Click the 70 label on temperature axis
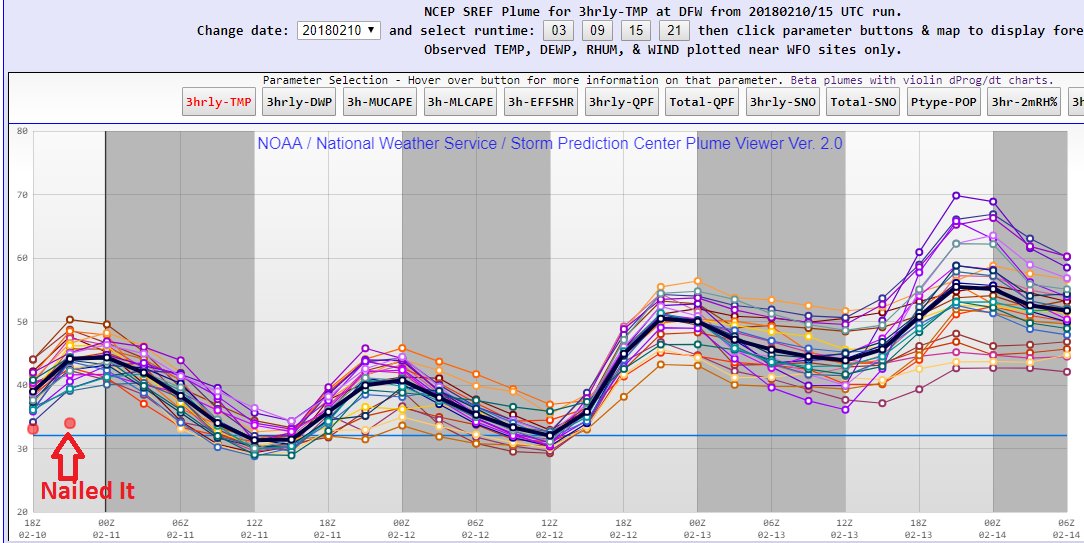 pyautogui.click(x=22, y=195)
